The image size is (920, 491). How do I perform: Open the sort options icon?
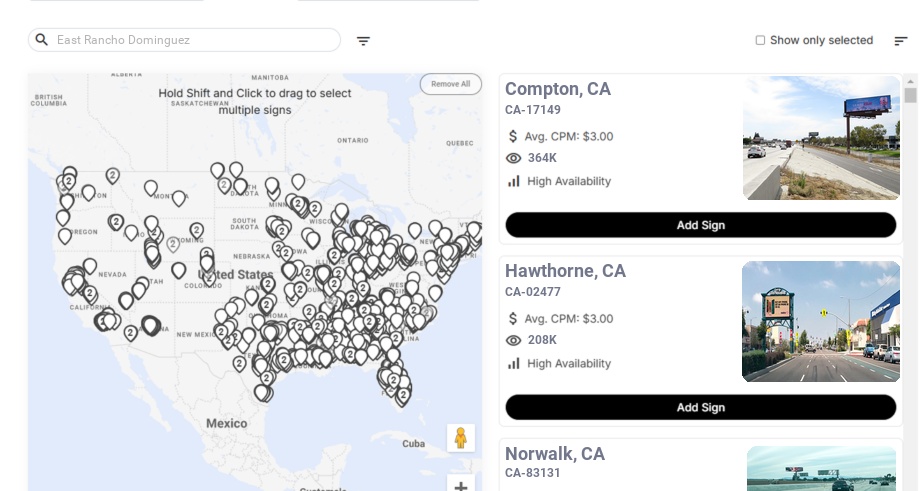900,41
